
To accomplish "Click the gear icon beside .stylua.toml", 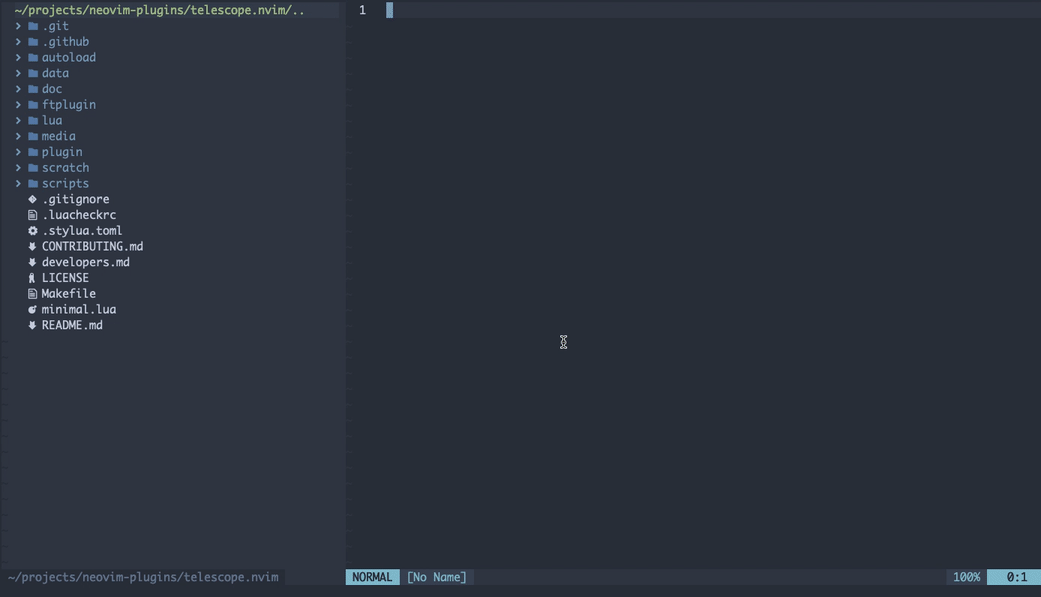I will [x=32, y=231].
